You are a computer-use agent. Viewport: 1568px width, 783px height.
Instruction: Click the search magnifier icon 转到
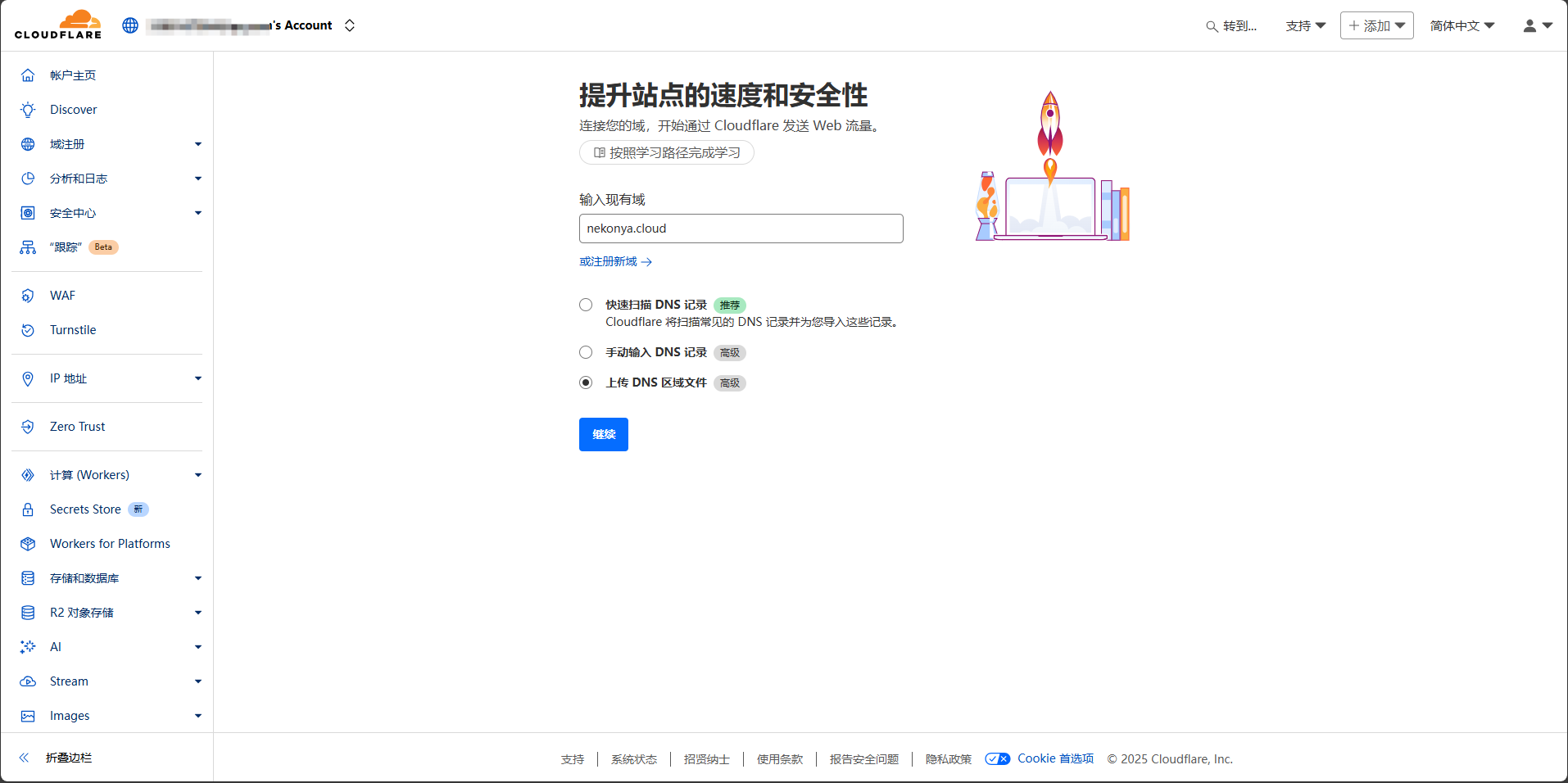pos(1212,26)
